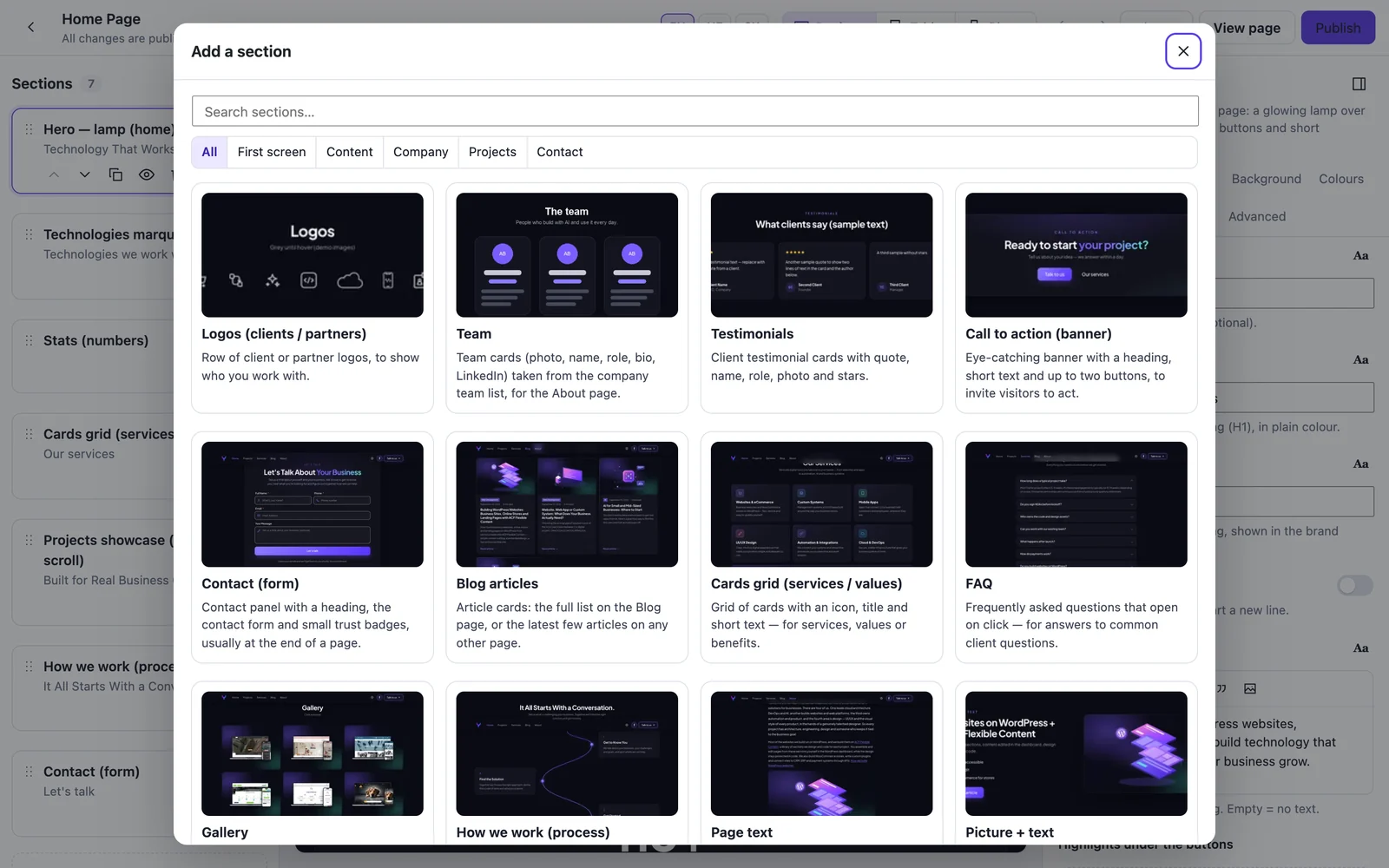
Task: Toggle the side panel layout icon
Action: pos(1359,83)
